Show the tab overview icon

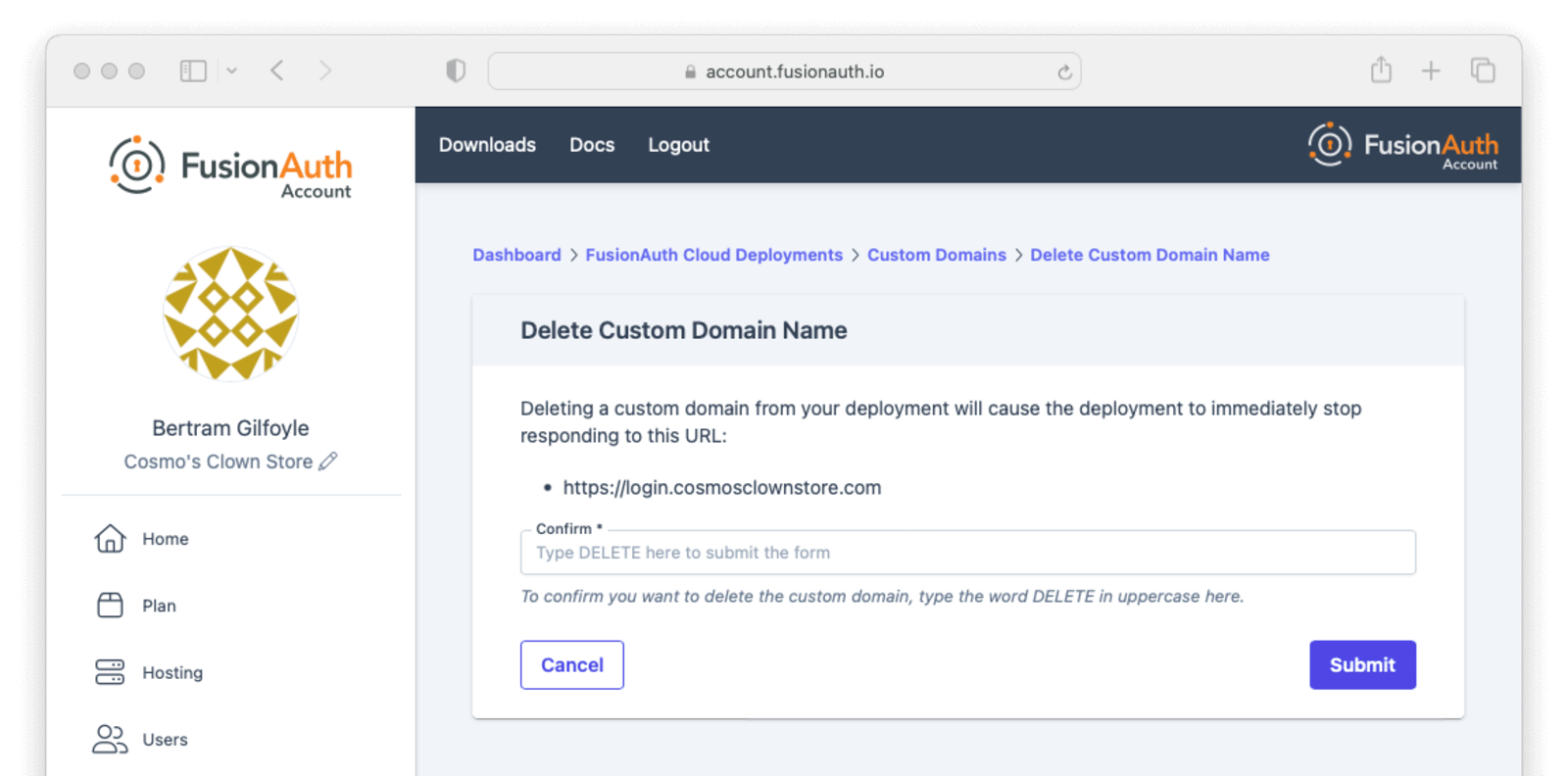pos(1483,71)
